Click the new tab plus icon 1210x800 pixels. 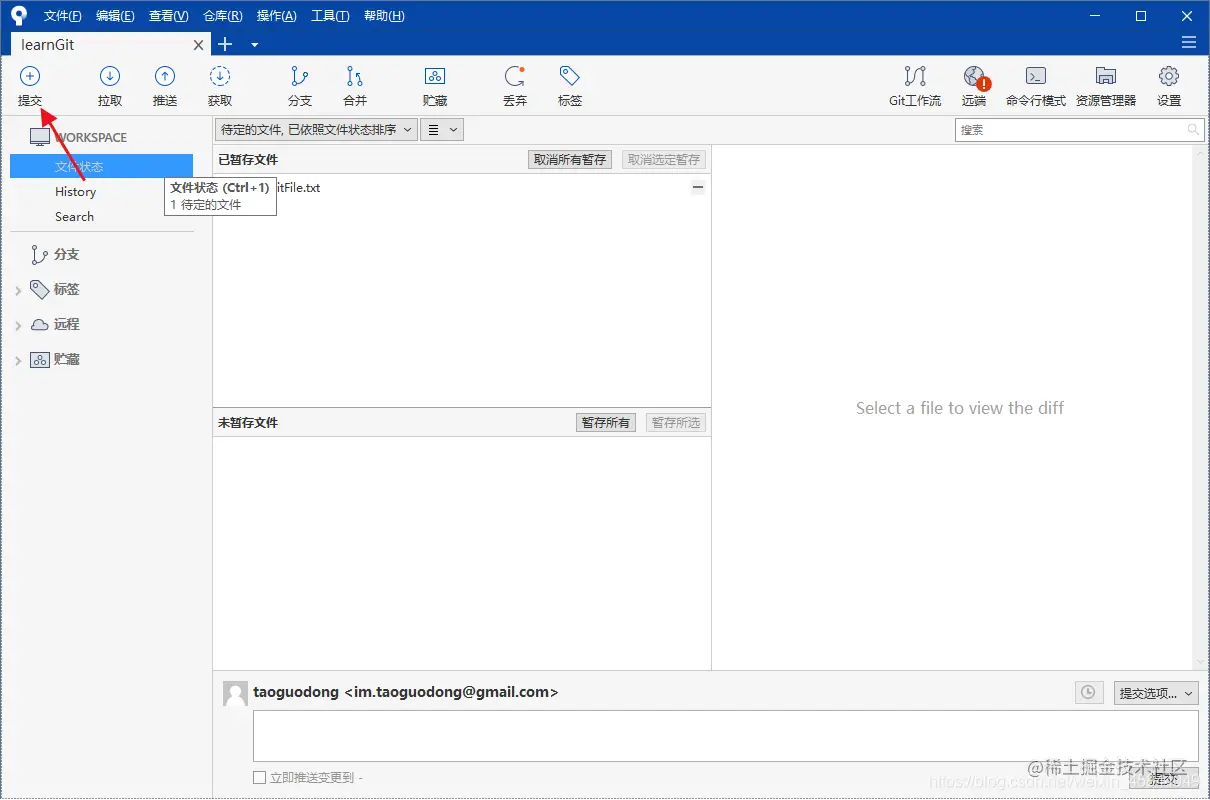tap(225, 44)
